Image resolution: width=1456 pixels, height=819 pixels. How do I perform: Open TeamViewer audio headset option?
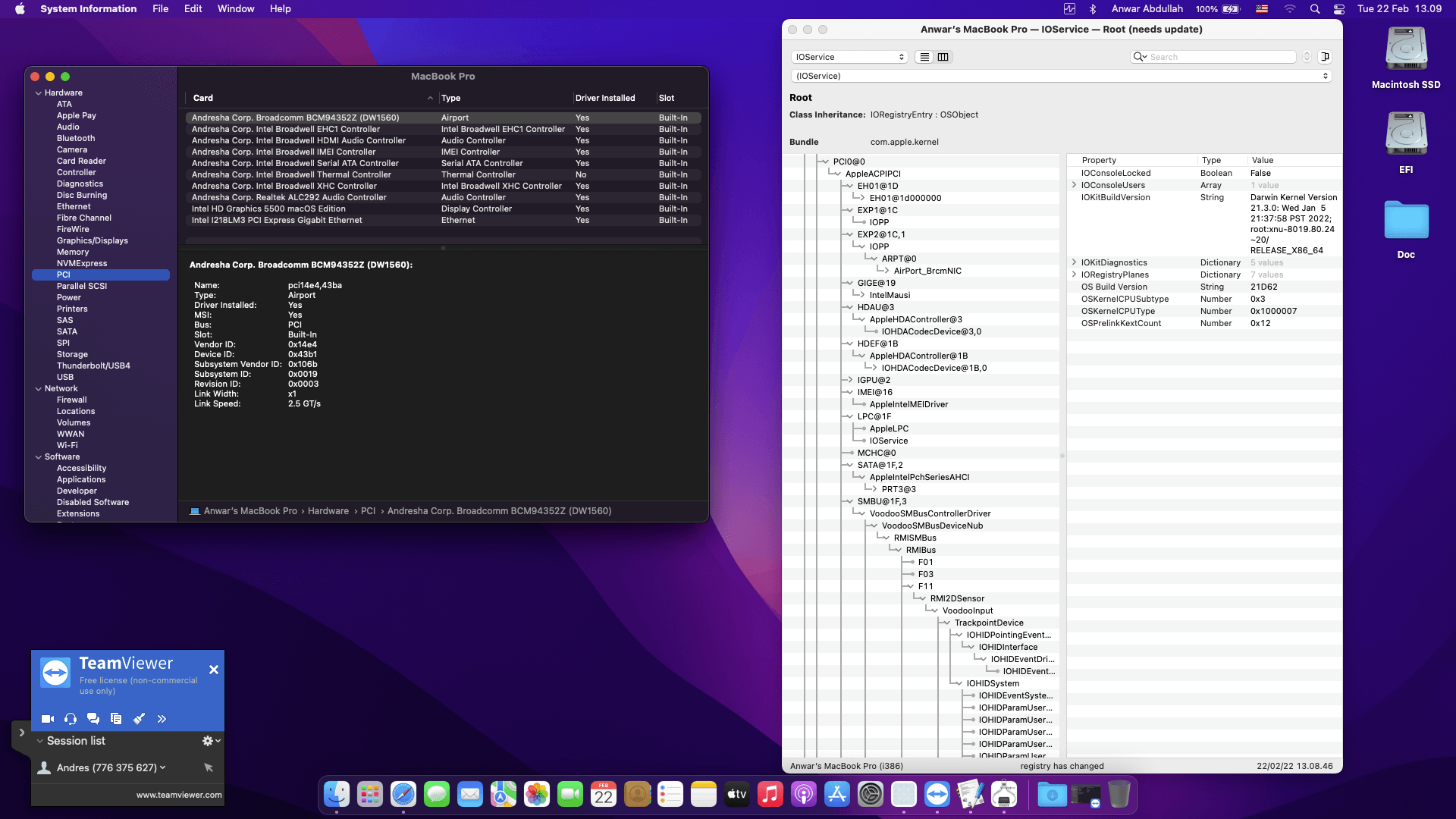tap(71, 719)
